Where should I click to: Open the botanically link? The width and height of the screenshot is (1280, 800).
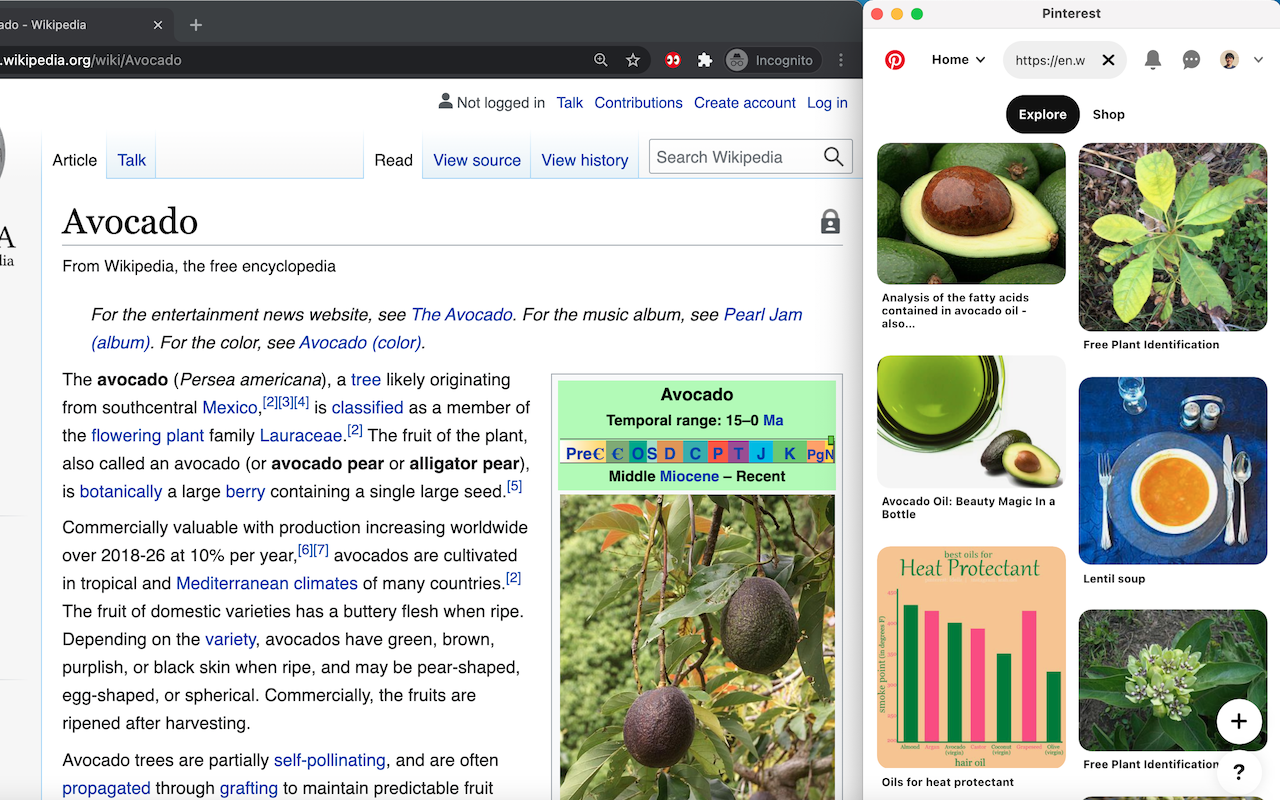pyautogui.click(x=121, y=491)
